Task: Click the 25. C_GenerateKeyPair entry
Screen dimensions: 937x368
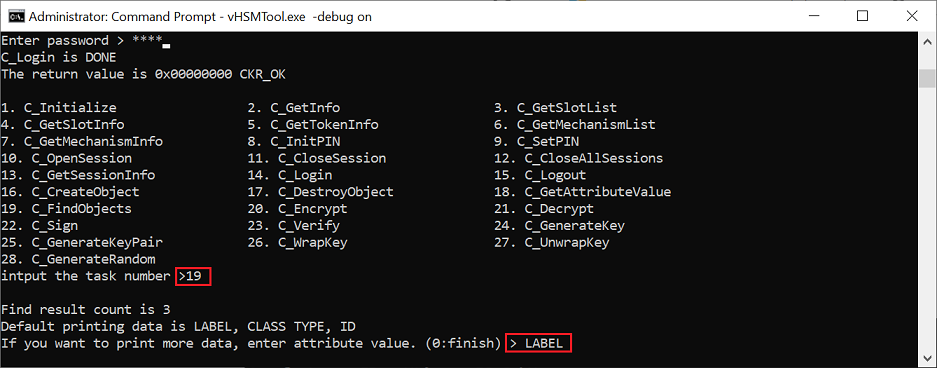Action: coord(82,243)
